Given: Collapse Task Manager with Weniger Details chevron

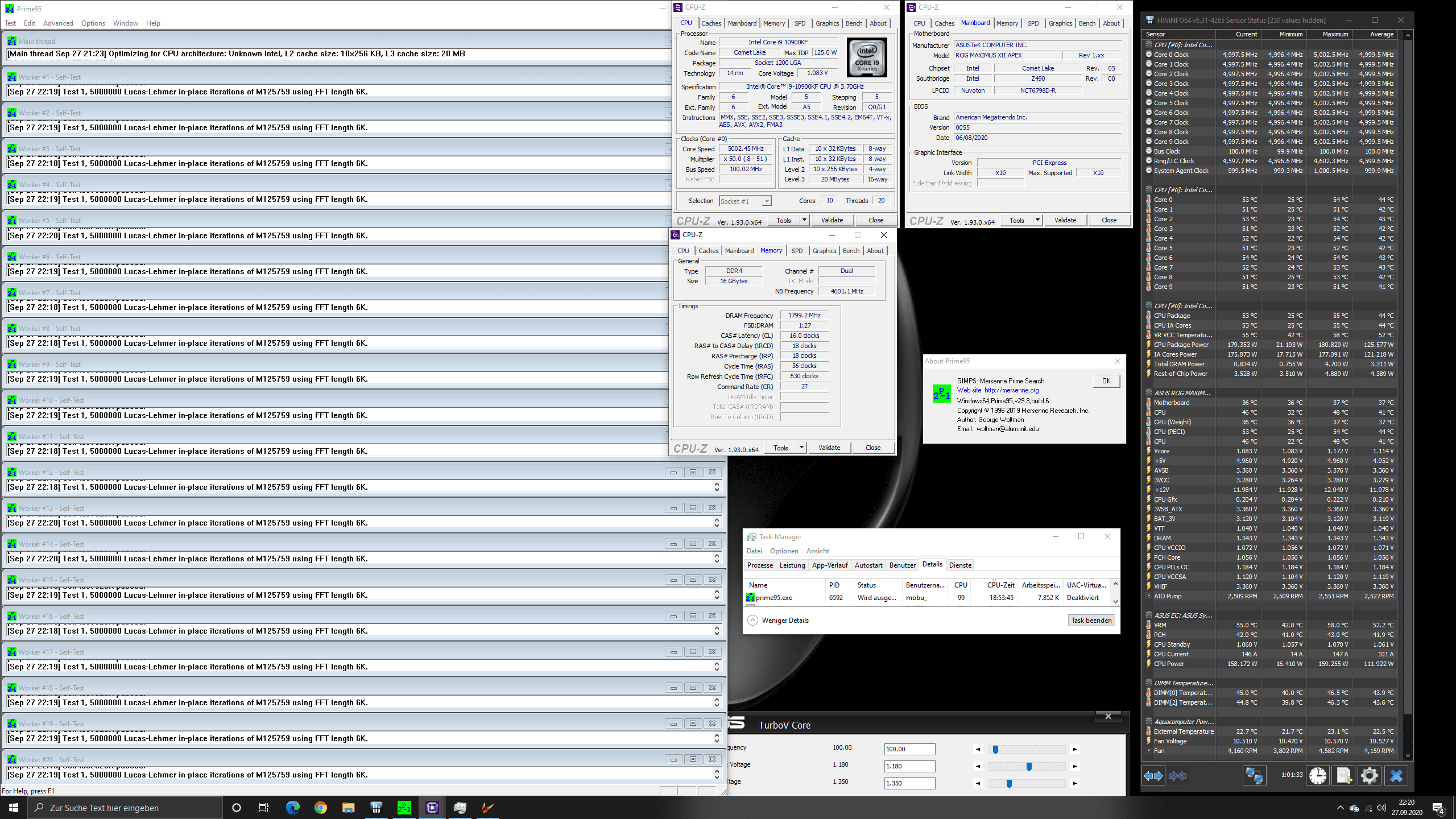Looking at the screenshot, I should (x=752, y=621).
